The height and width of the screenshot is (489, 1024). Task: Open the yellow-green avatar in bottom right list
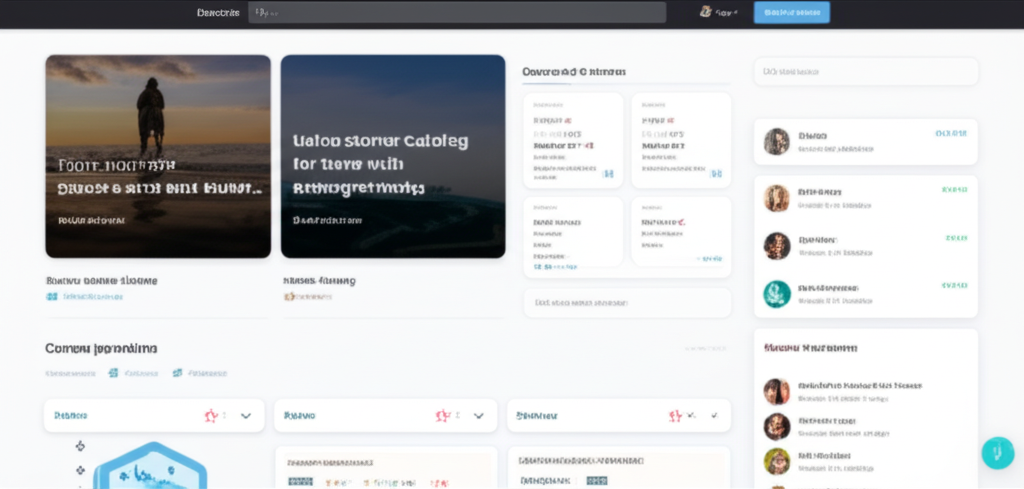(777, 462)
